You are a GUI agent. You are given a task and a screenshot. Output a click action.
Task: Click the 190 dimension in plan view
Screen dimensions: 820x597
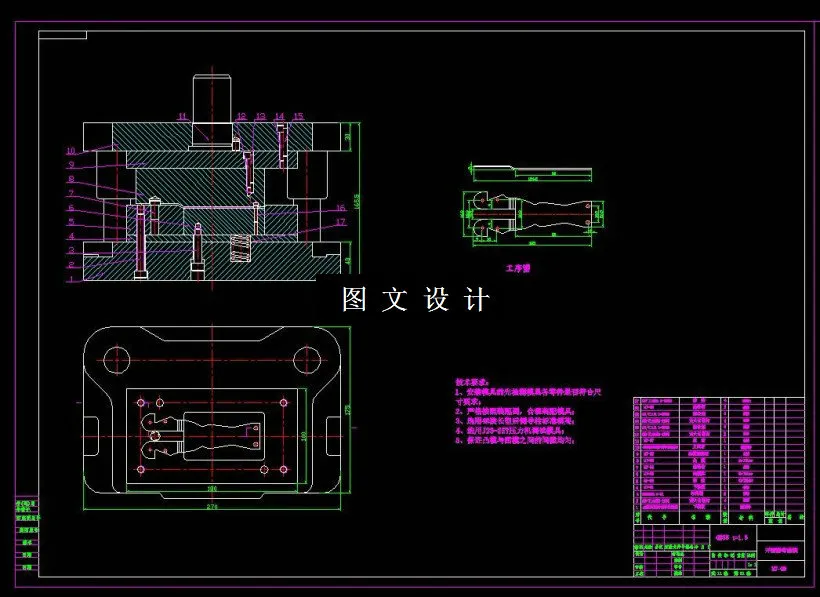click(x=212, y=489)
